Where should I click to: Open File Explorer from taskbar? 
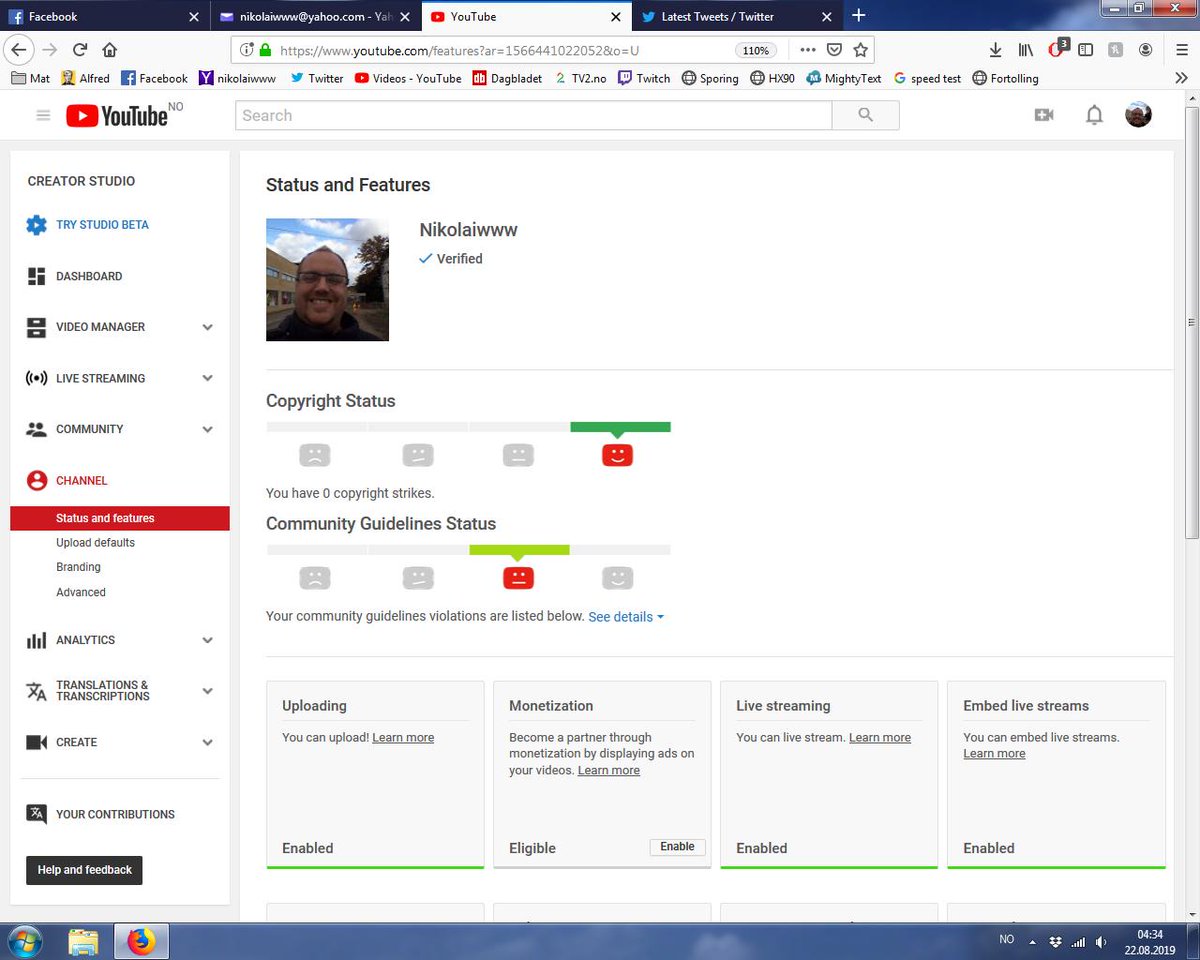pyautogui.click(x=84, y=941)
